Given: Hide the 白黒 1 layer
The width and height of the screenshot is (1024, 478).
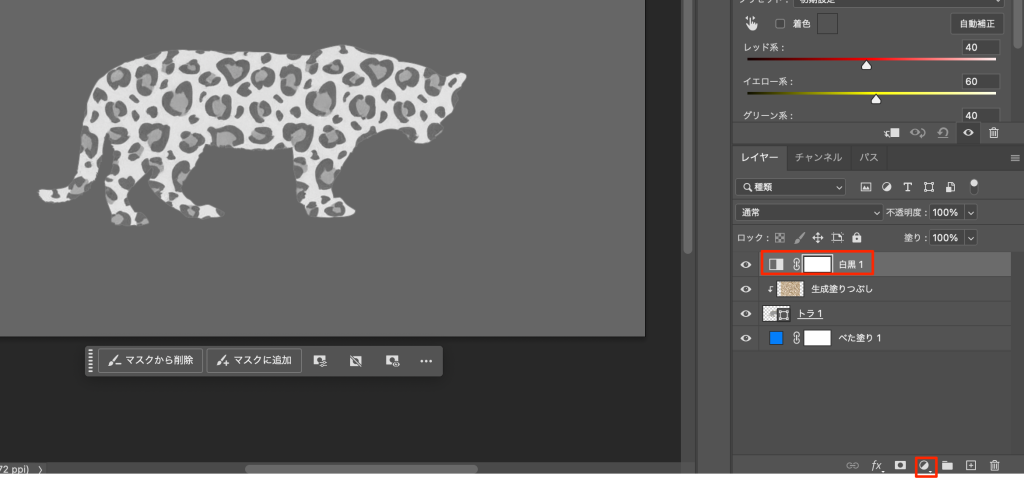Looking at the screenshot, I should [x=745, y=264].
